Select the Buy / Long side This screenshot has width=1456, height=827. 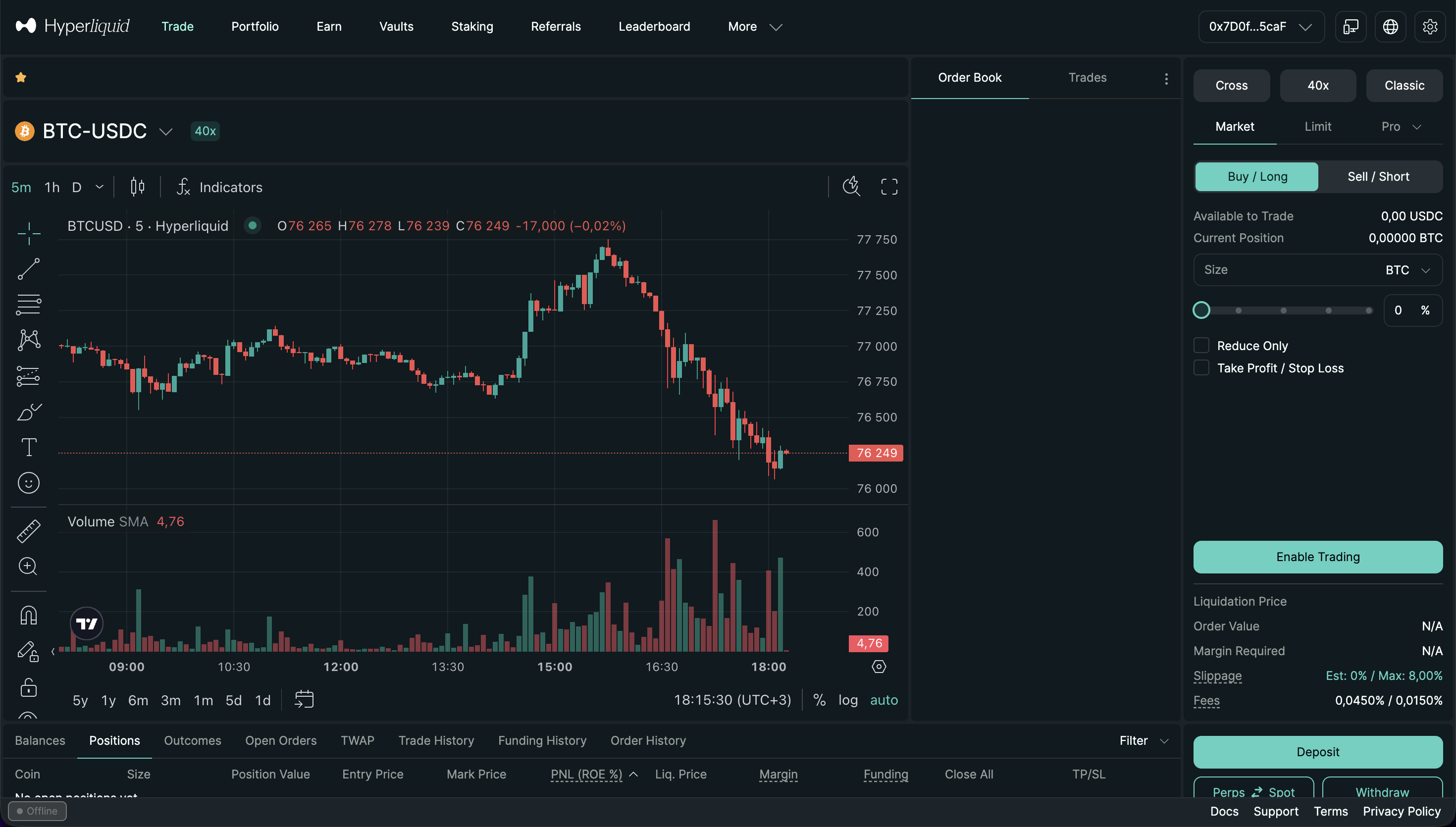pos(1257,177)
